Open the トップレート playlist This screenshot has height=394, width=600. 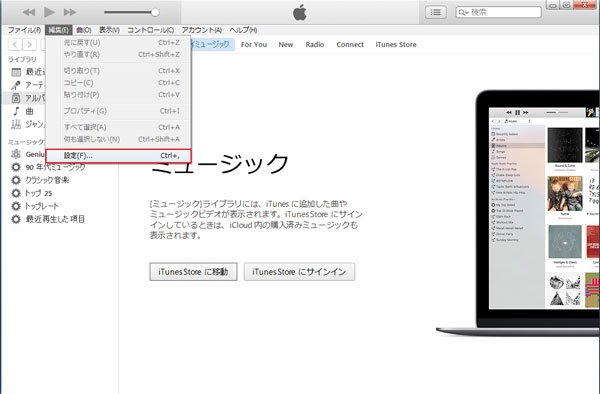tap(42, 206)
